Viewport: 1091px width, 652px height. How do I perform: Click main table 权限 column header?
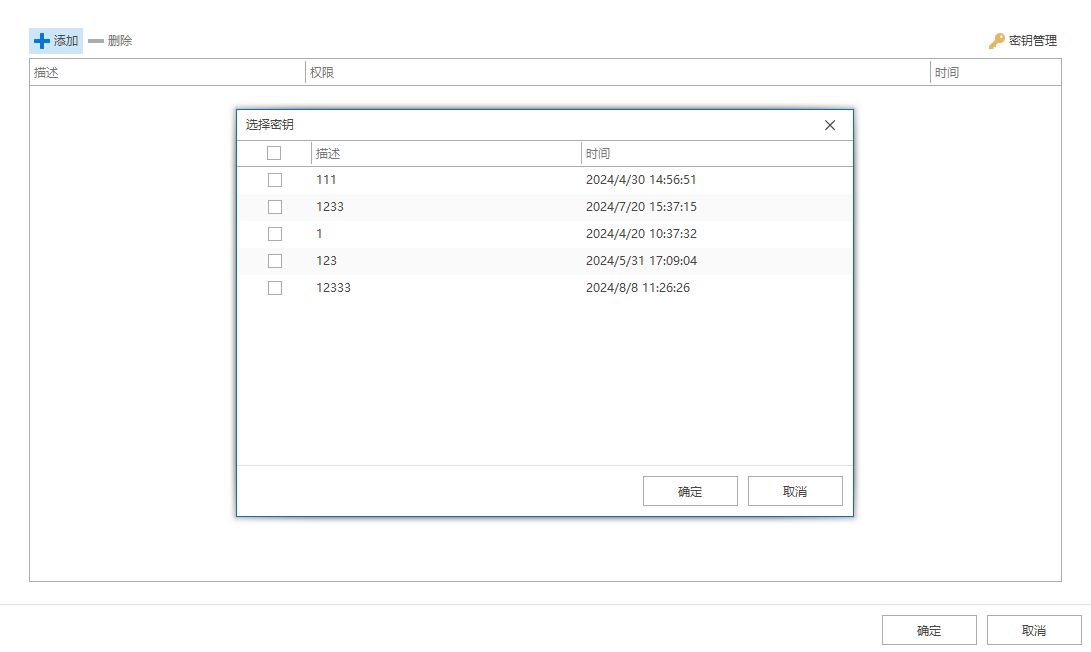[x=618, y=72]
